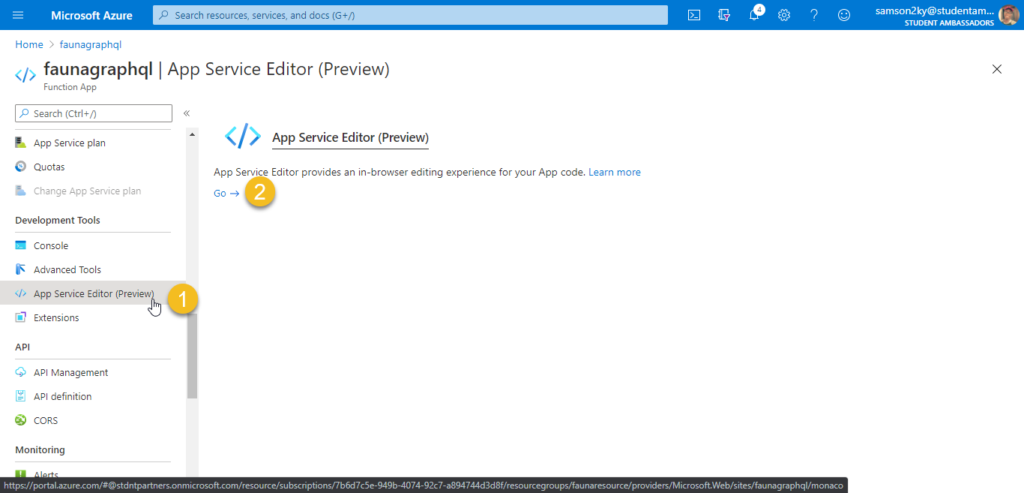1024x493 pixels.
Task: Click the Quotas icon
Action: (x=20, y=167)
